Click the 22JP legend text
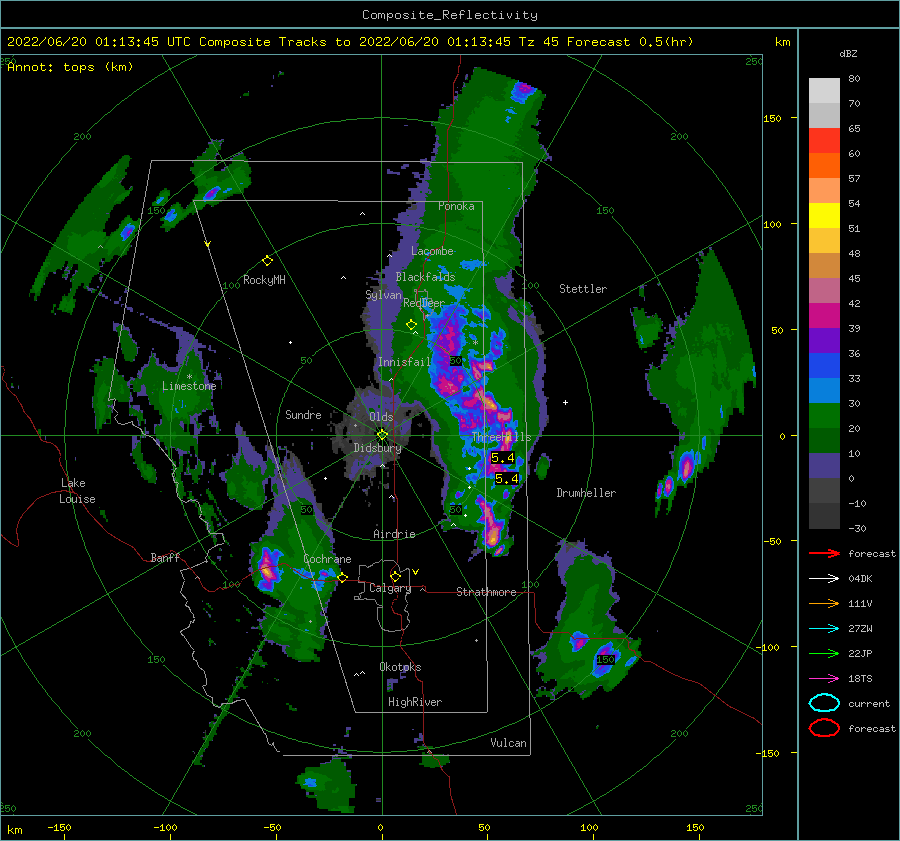The image size is (900, 841). point(860,653)
